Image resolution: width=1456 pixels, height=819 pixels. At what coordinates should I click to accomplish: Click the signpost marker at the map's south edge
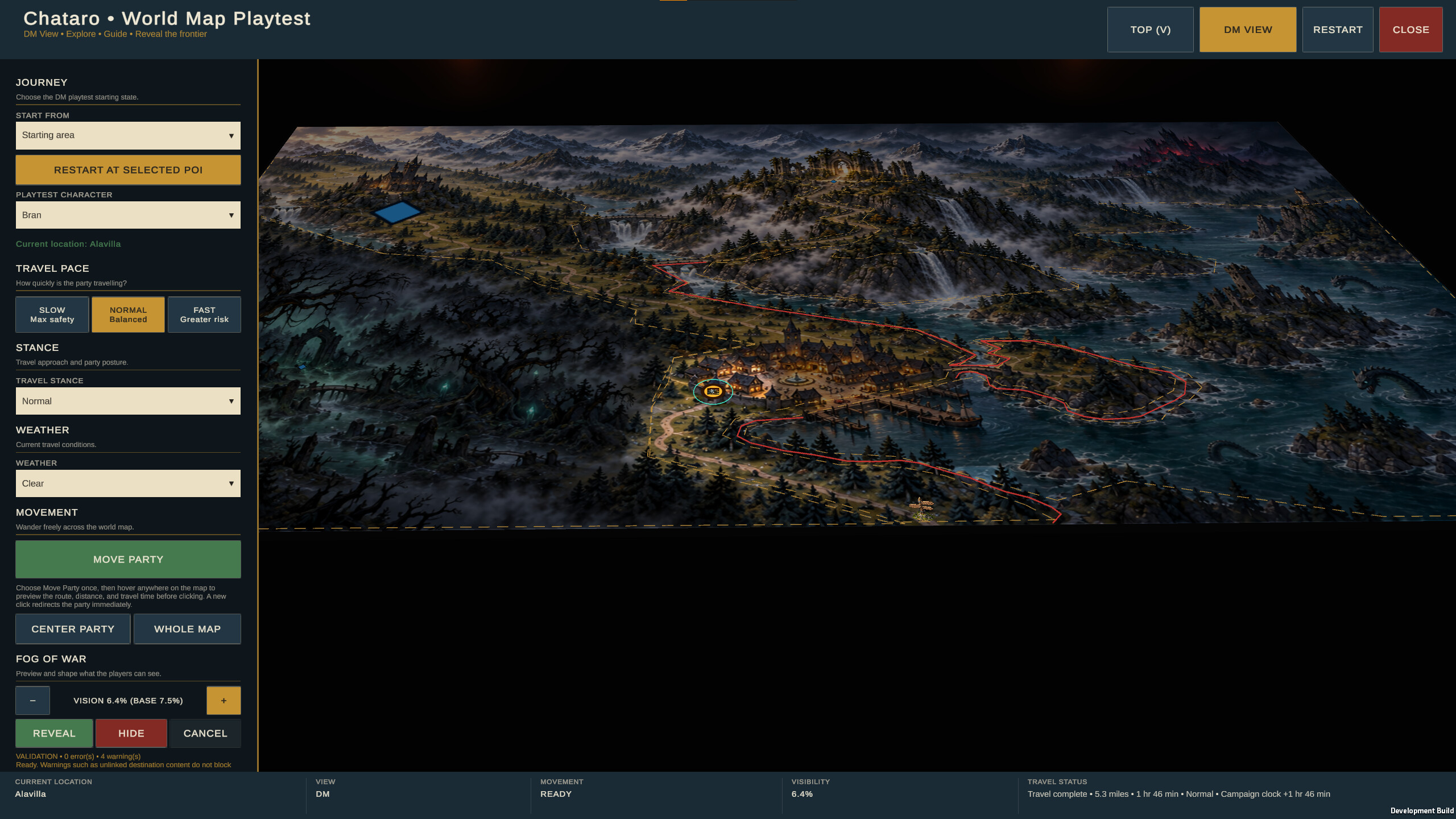921,508
